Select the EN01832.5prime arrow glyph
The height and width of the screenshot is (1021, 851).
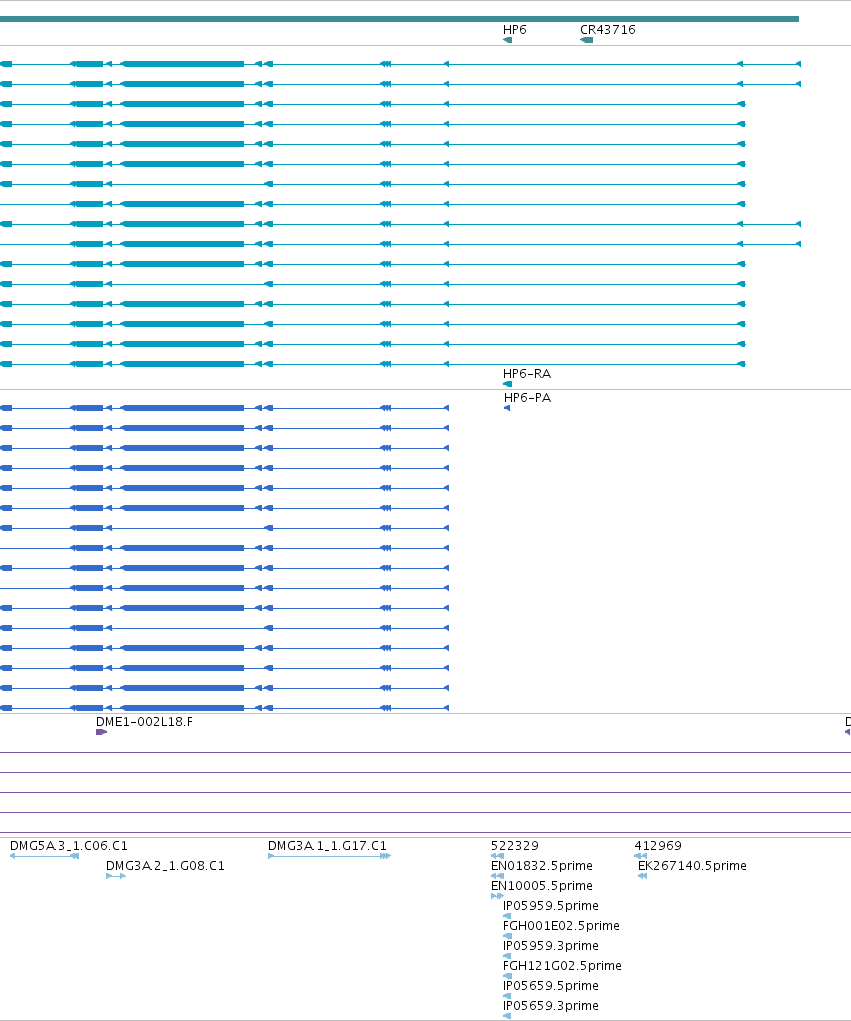(x=497, y=876)
